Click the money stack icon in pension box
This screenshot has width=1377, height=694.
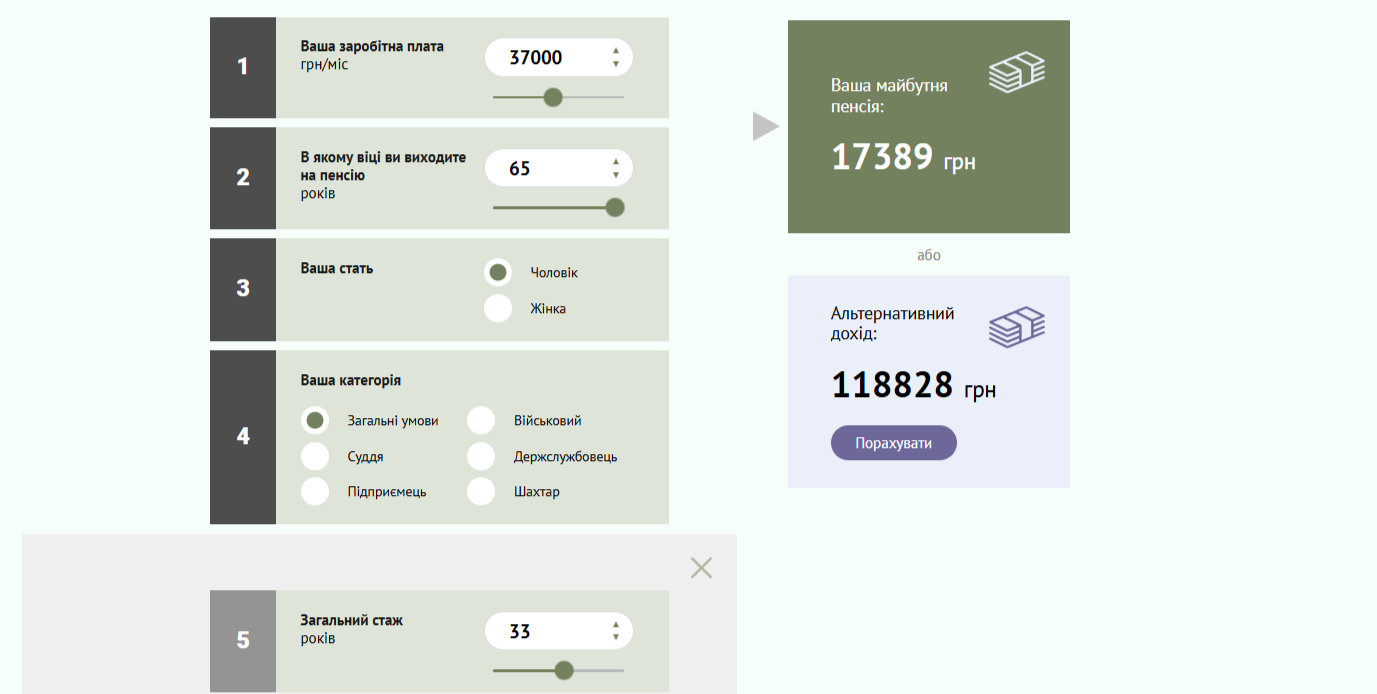tap(1016, 73)
